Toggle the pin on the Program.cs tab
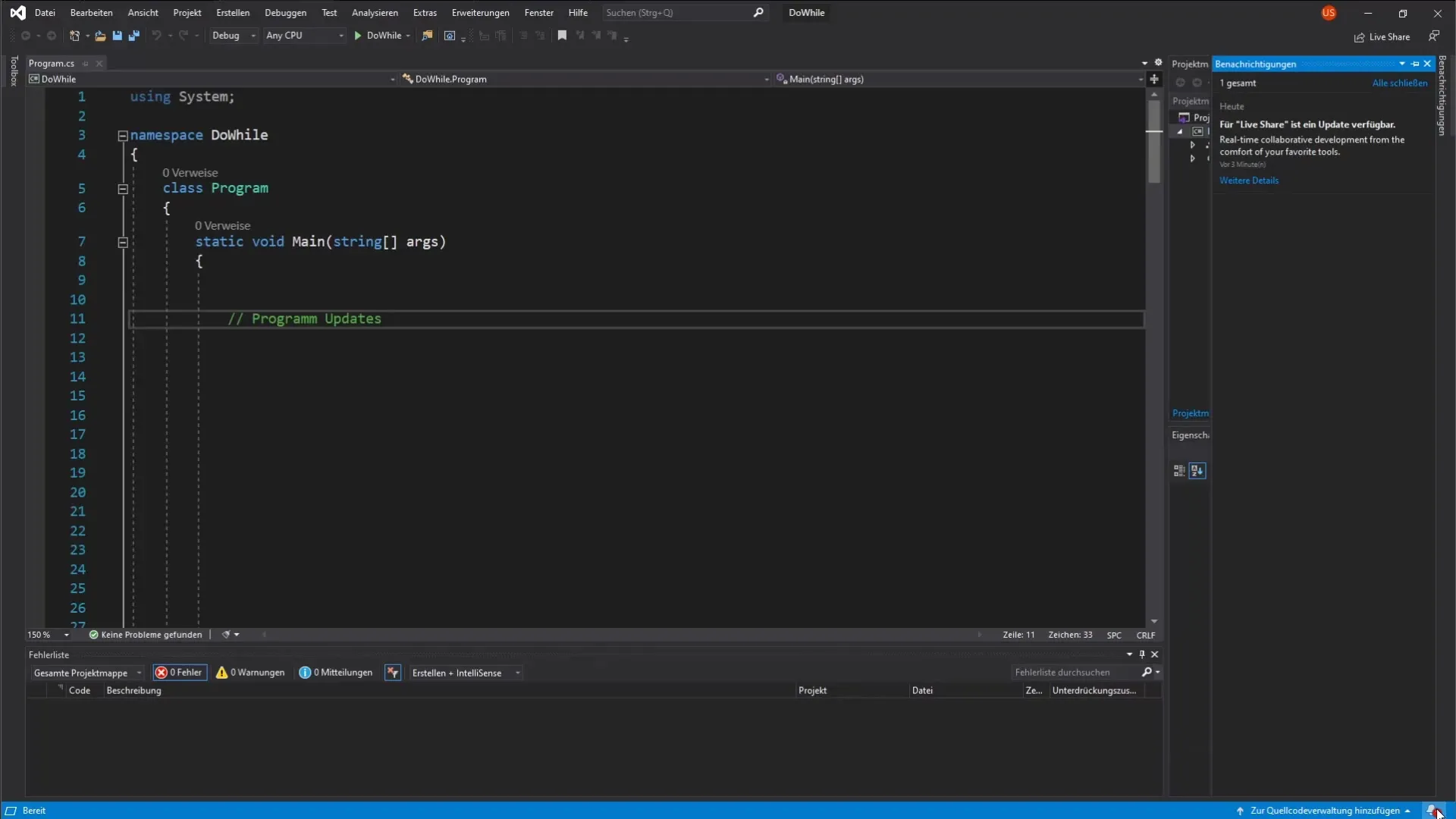Screen dimensions: 1456x819 (x=85, y=64)
